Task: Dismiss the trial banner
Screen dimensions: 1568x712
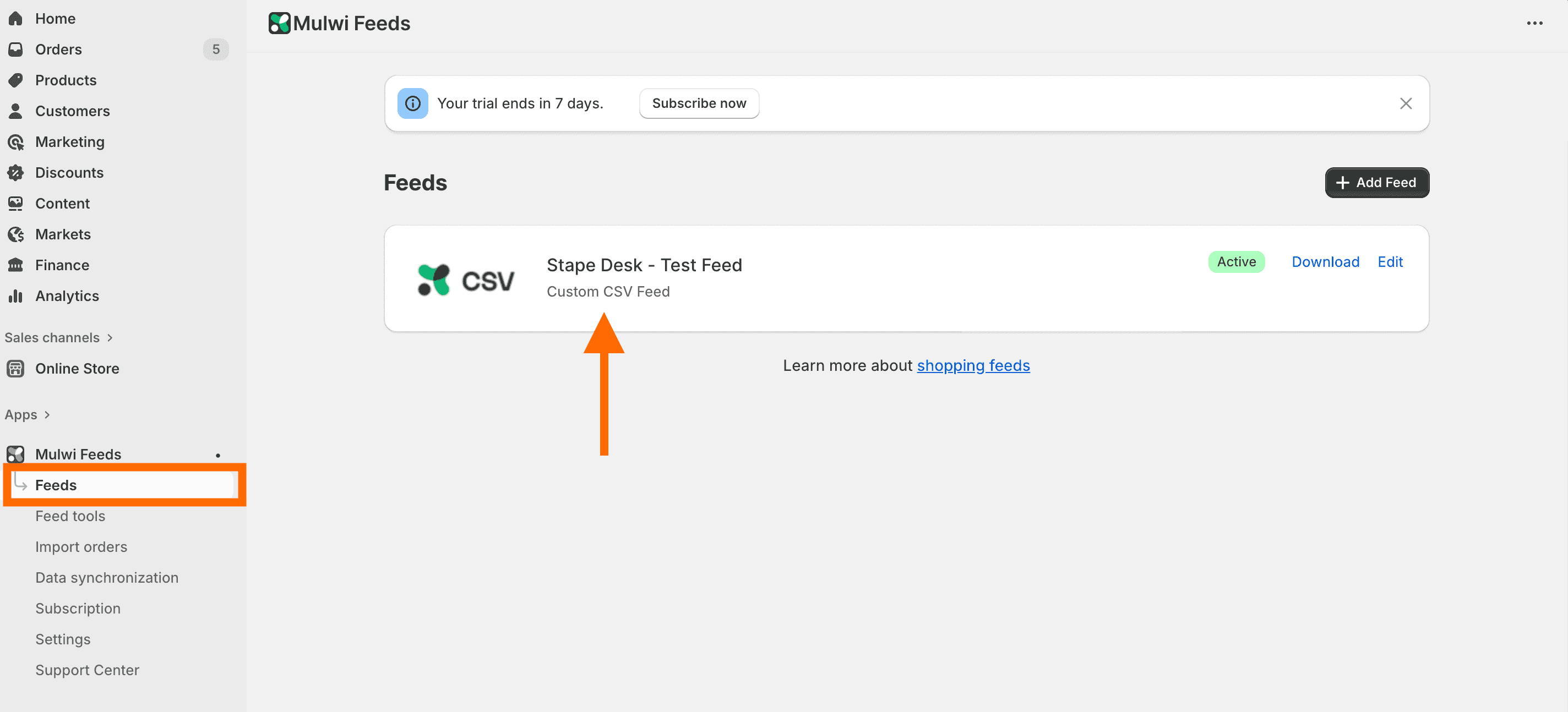Action: [x=1406, y=103]
